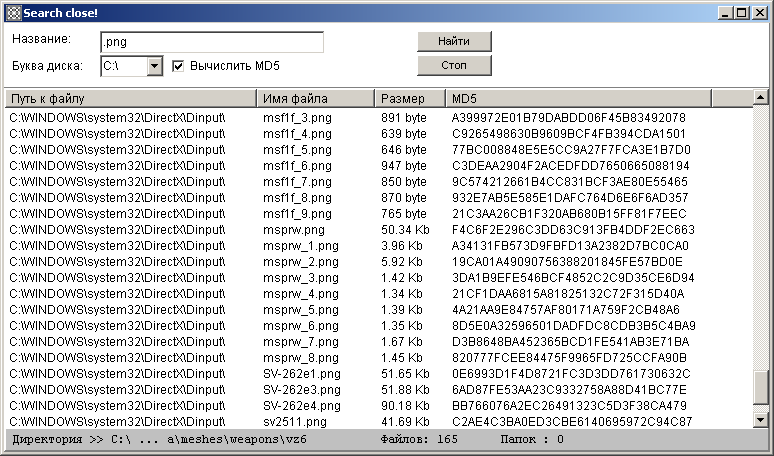The width and height of the screenshot is (774, 456).
Task: Select file msf1f_7.png
Action: point(297,182)
